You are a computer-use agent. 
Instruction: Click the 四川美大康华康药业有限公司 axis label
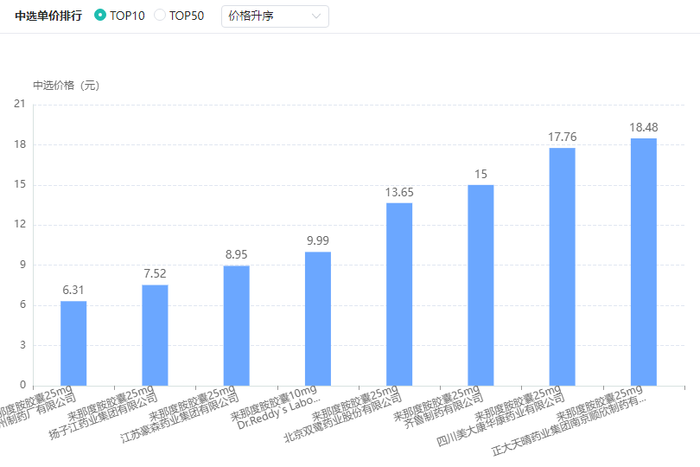click(x=500, y=418)
